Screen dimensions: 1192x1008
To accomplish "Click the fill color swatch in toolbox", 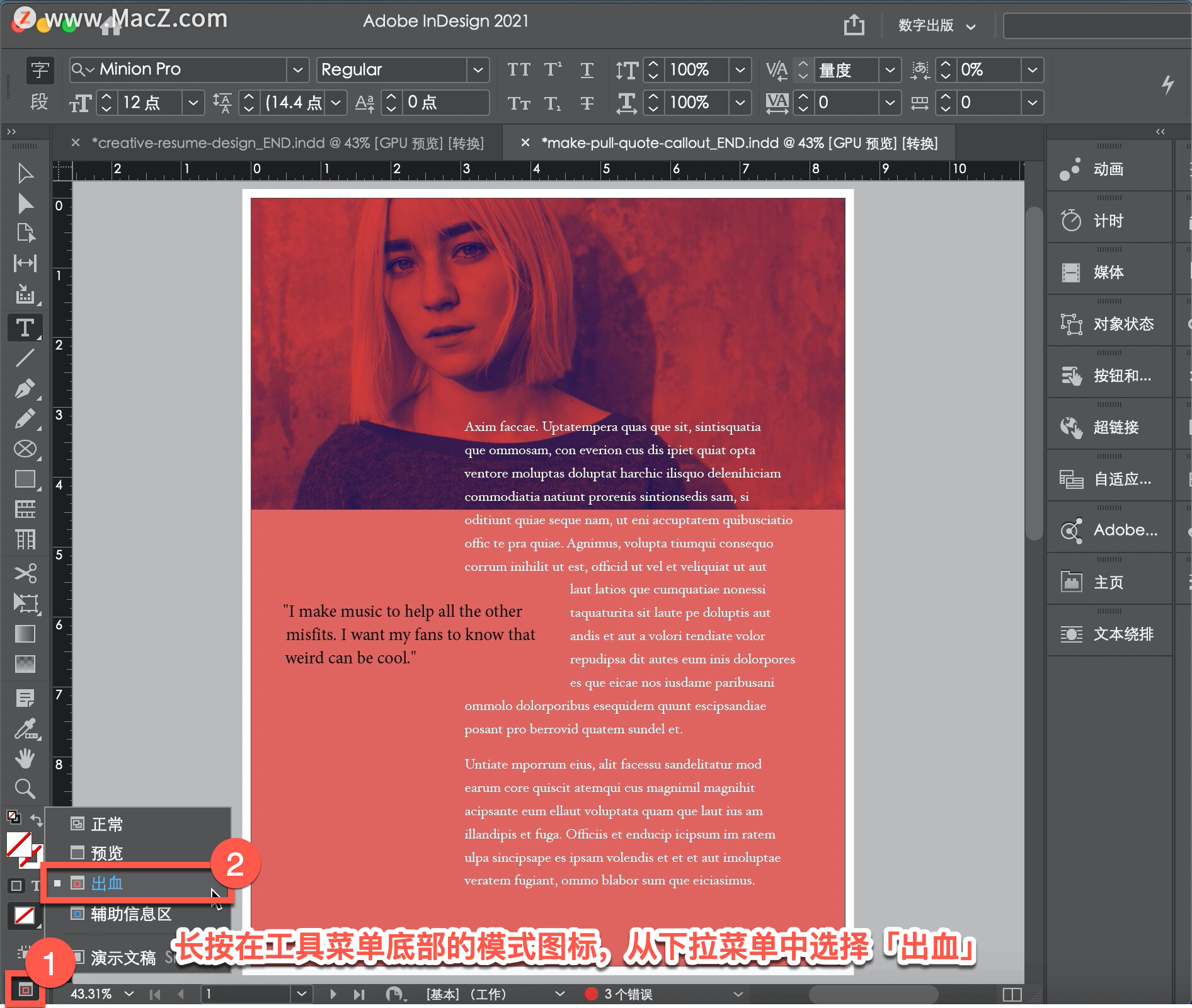I will pyautogui.click(x=19, y=845).
